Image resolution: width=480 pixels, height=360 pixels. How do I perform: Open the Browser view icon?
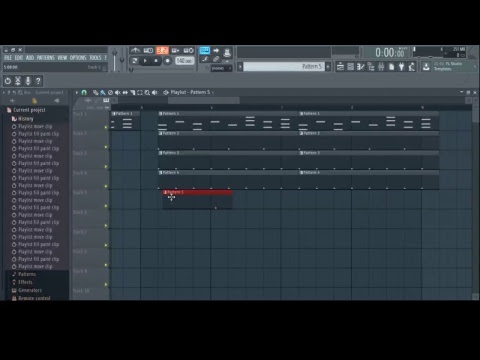click(371, 67)
